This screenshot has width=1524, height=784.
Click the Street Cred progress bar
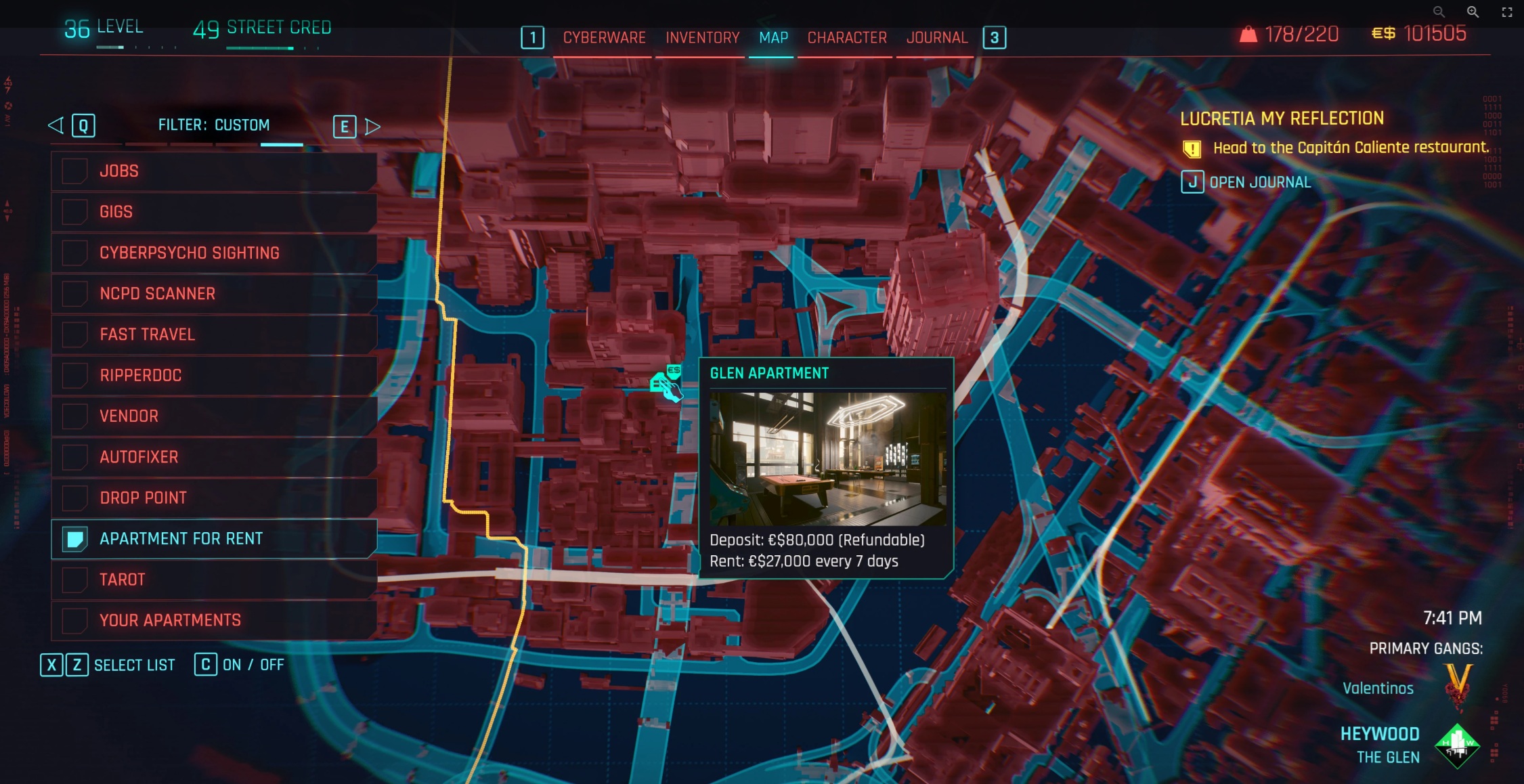pos(273,48)
